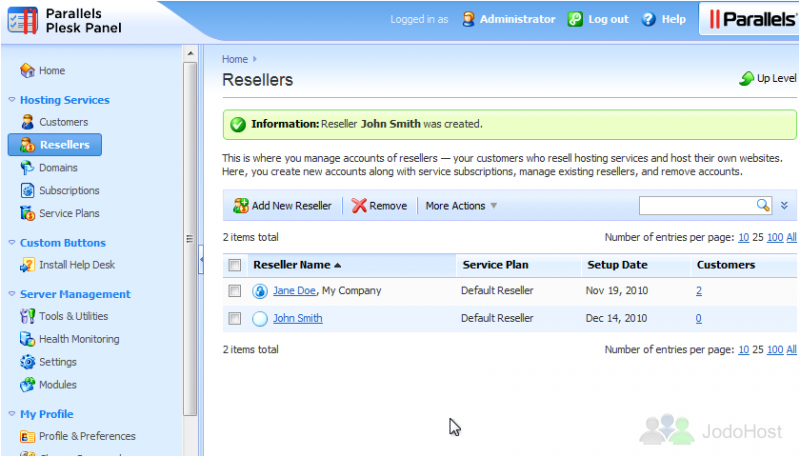
Task: Open Subscriptions in the sidebar menu
Action: click(x=69, y=190)
